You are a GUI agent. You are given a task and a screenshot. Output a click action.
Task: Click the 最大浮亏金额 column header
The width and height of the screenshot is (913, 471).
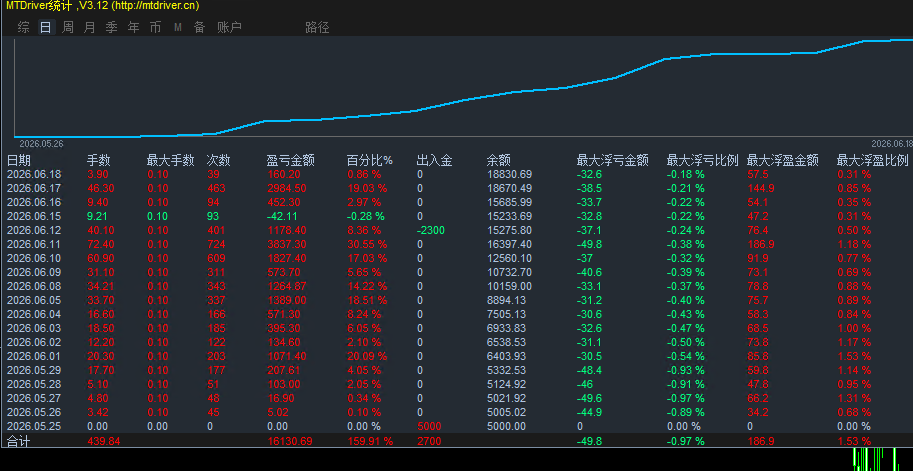click(x=613, y=161)
